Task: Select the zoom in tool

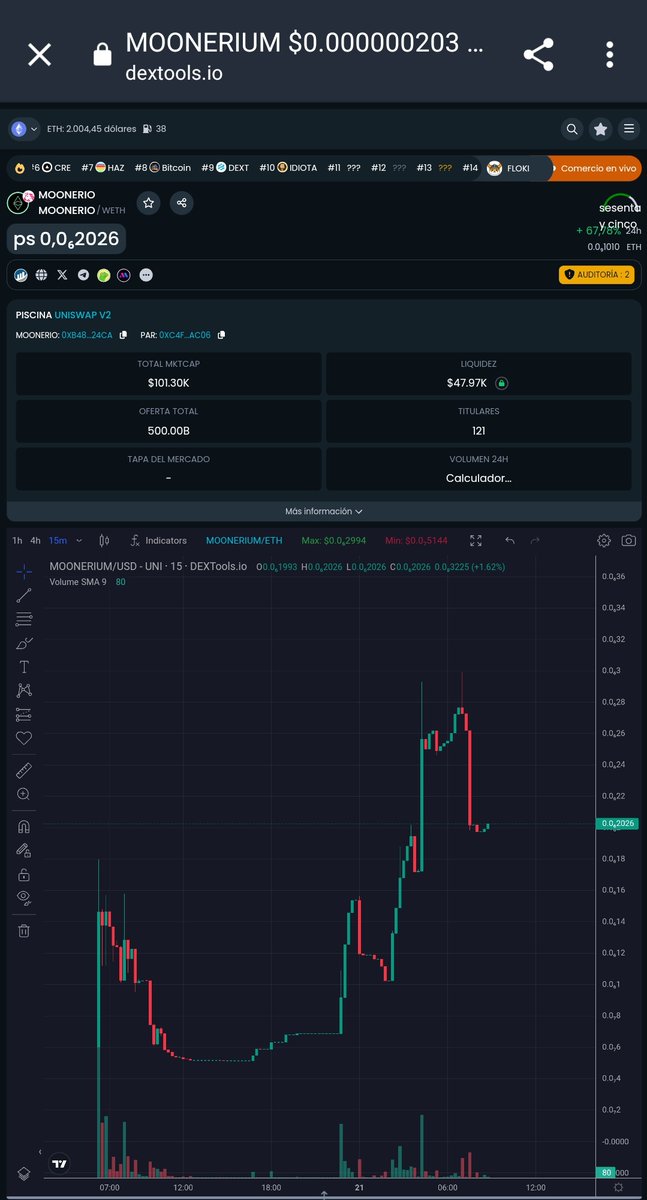Action: click(24, 794)
